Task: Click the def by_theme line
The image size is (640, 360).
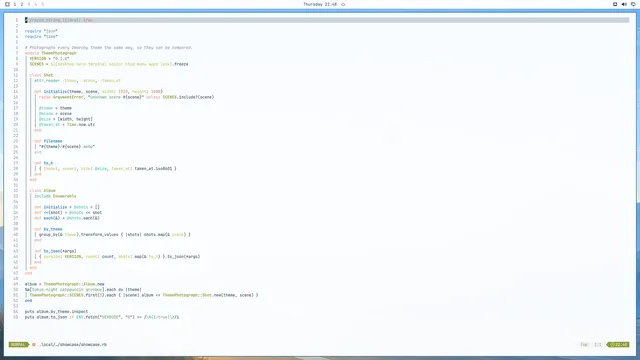Action: (x=48, y=229)
